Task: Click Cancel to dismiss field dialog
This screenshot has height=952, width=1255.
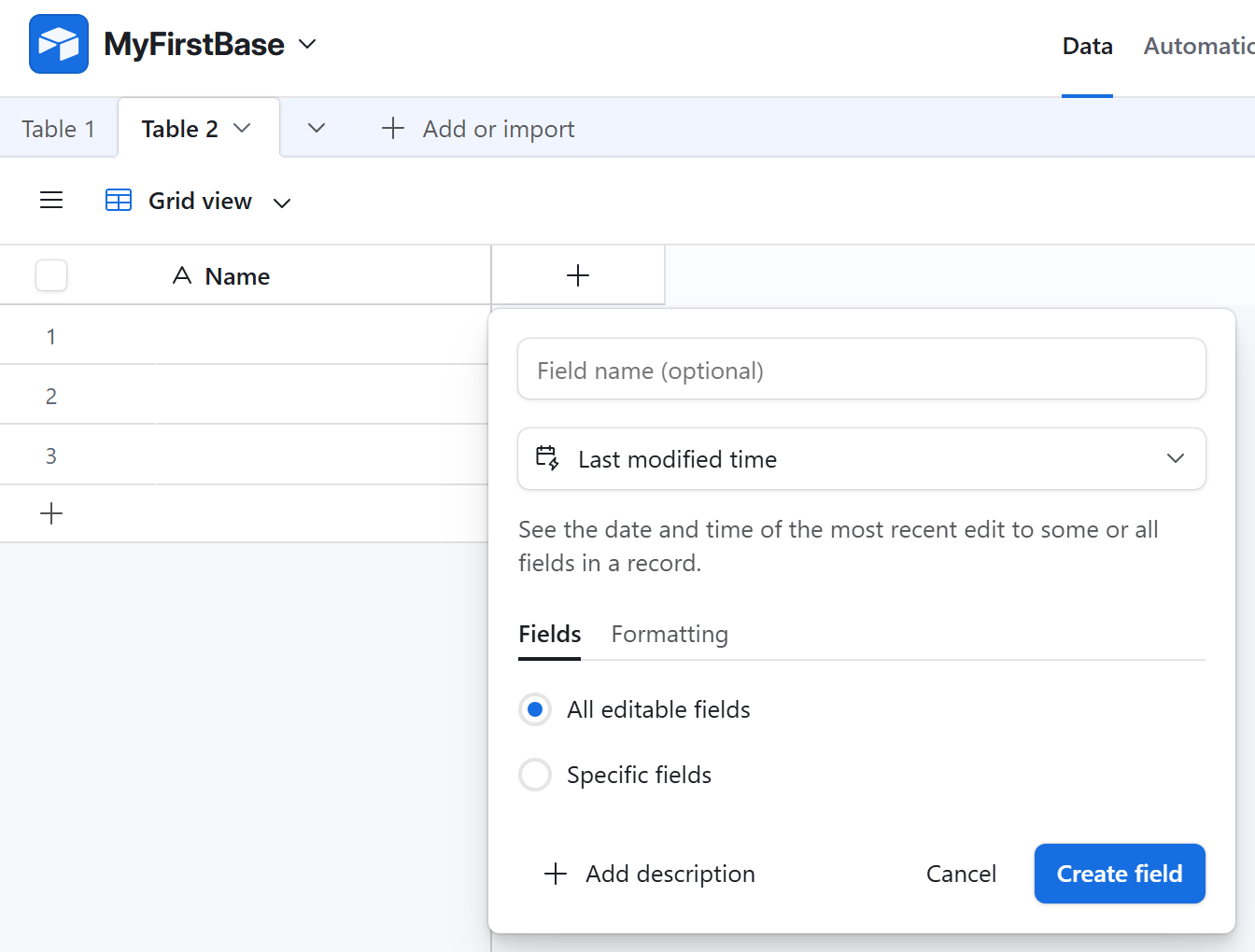Action: [x=961, y=874]
